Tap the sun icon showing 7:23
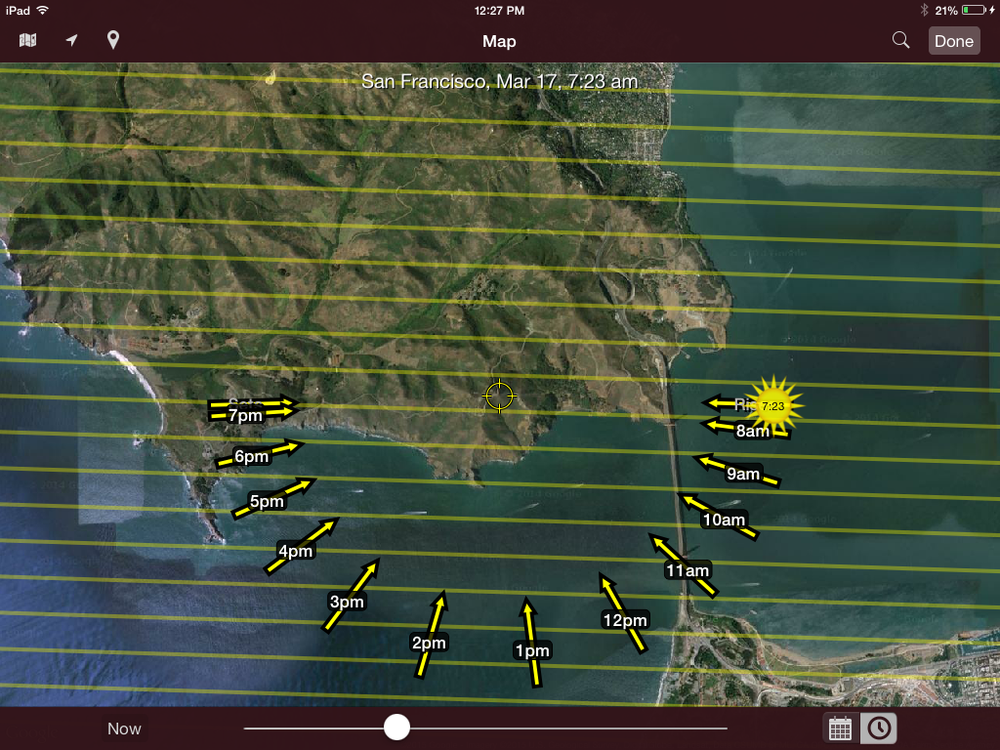 pos(773,406)
